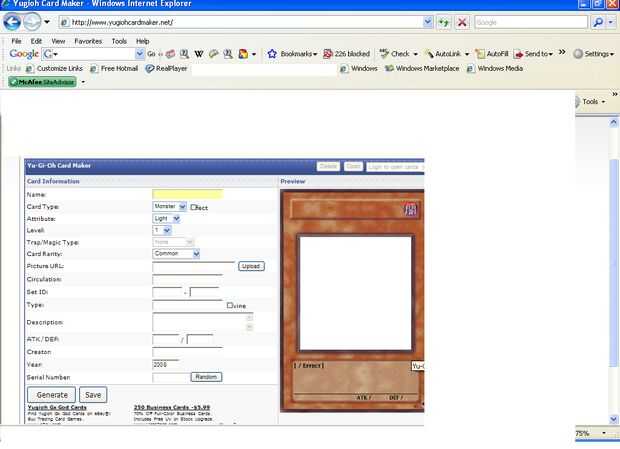Open the RealPlayer link in Links bar
This screenshot has height=449, width=620.
[166, 68]
